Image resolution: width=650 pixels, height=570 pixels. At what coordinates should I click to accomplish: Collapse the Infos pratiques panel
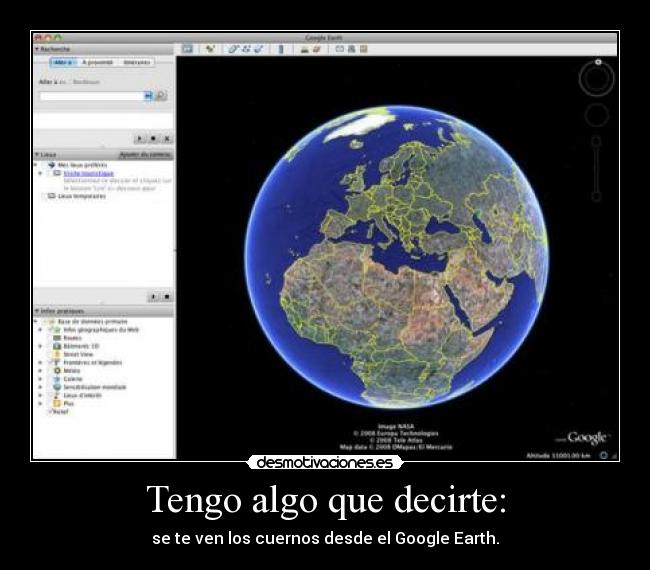point(37,310)
